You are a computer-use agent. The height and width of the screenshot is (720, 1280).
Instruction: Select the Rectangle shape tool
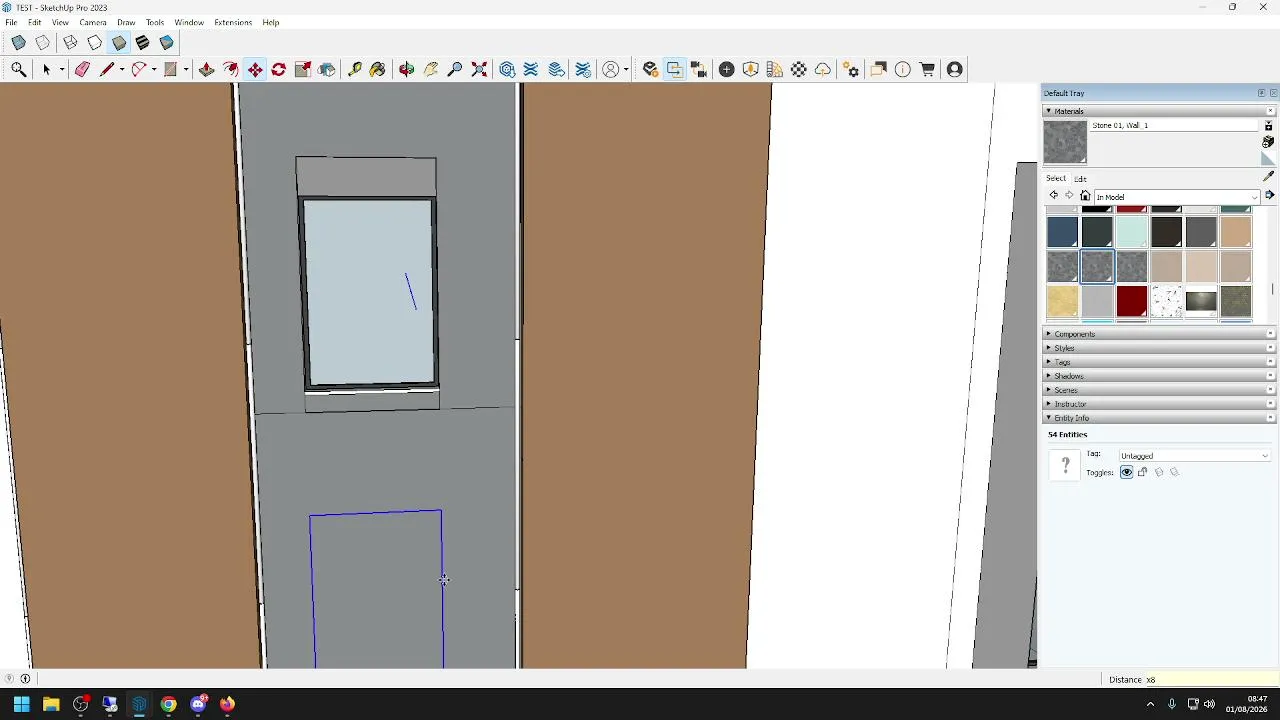[171, 69]
